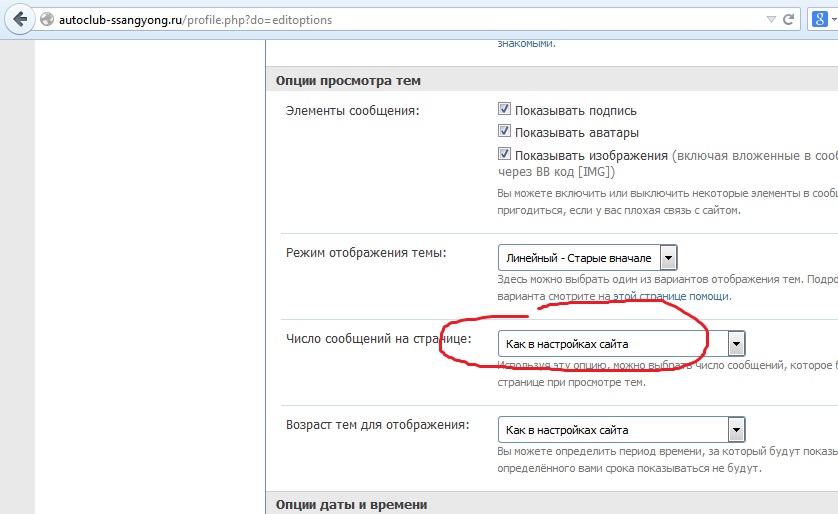Open the address history dropdown triangle
This screenshot has width=838, height=514.
coord(770,19)
